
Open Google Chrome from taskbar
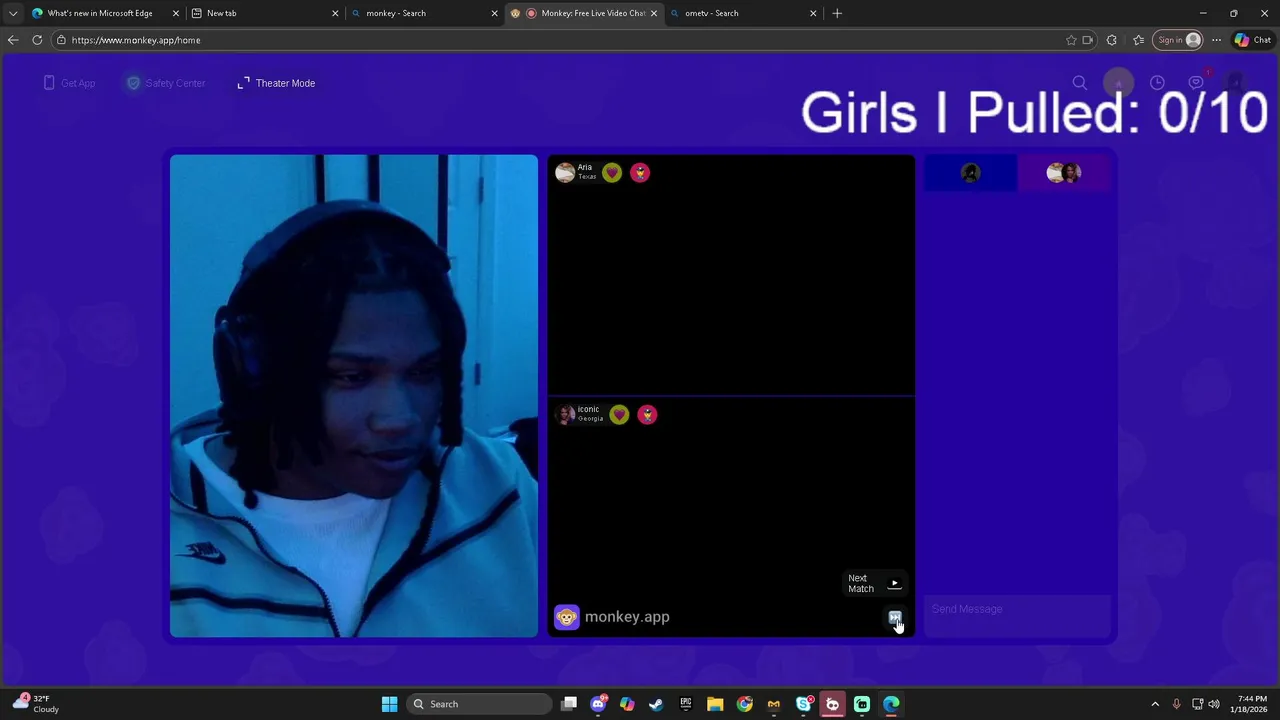(x=744, y=704)
